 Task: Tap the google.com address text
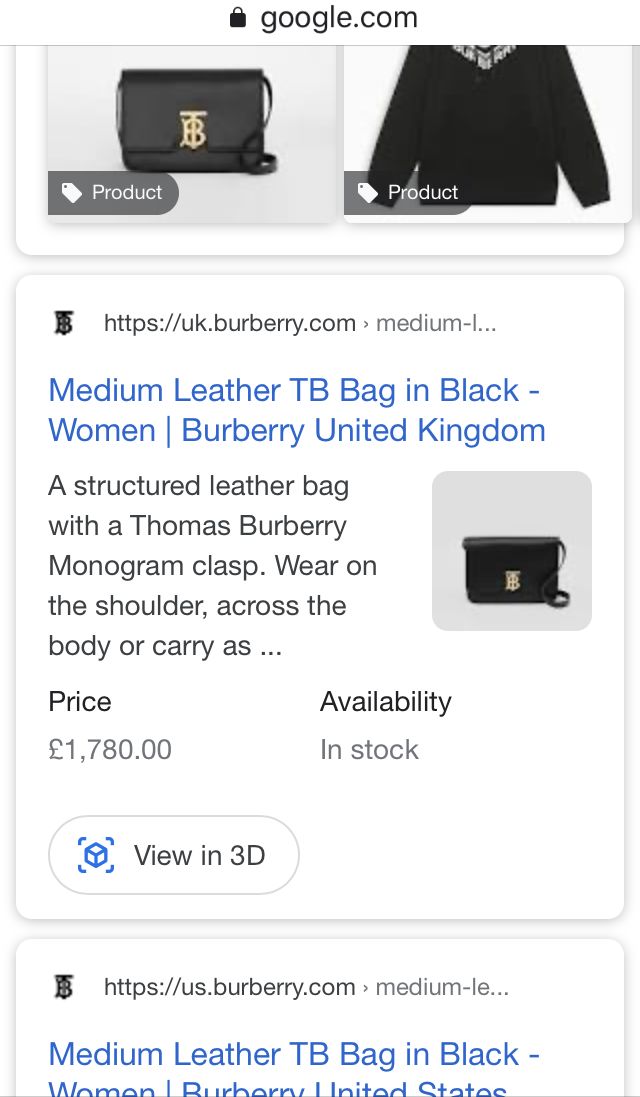point(339,18)
